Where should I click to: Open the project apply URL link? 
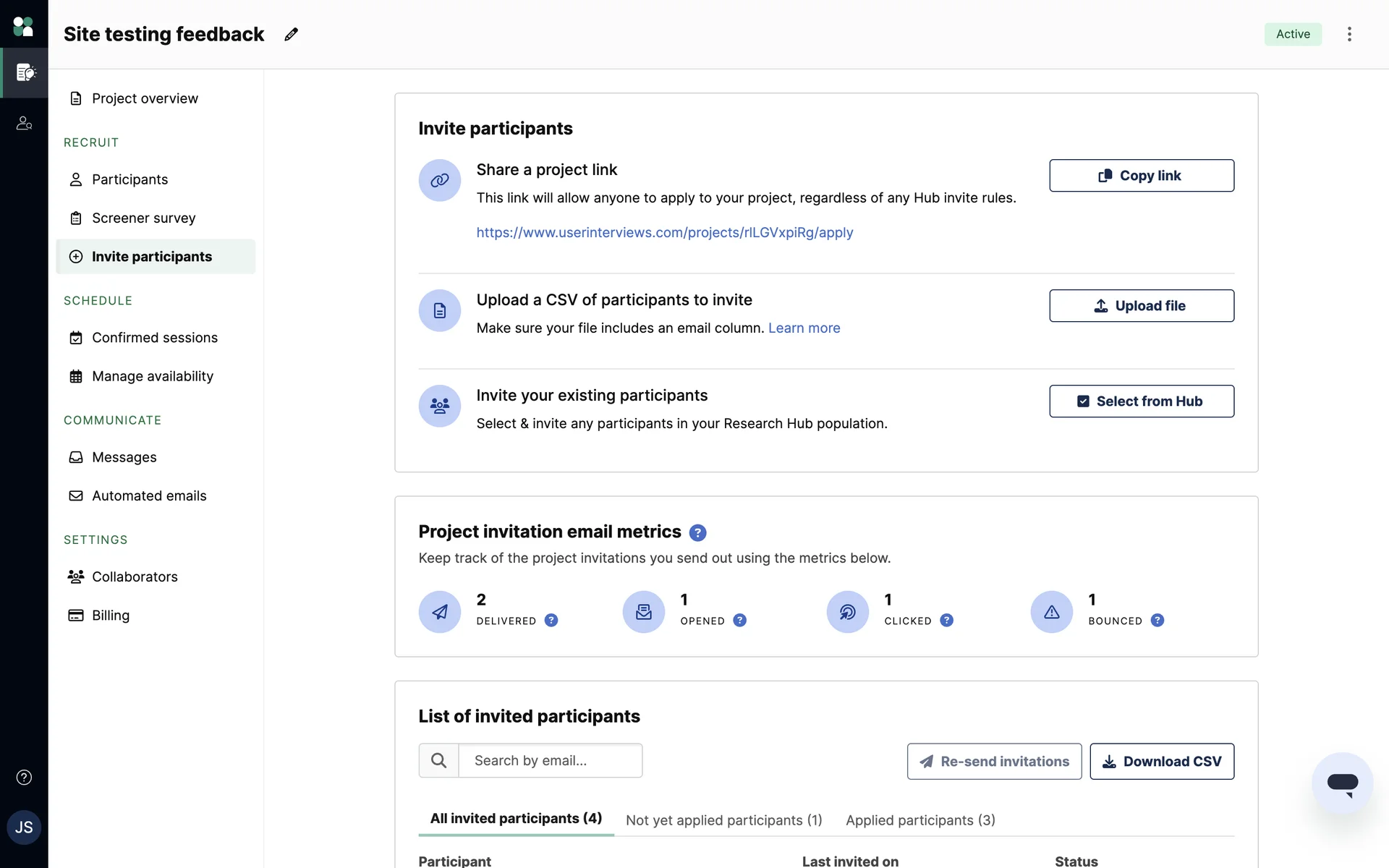(x=664, y=232)
